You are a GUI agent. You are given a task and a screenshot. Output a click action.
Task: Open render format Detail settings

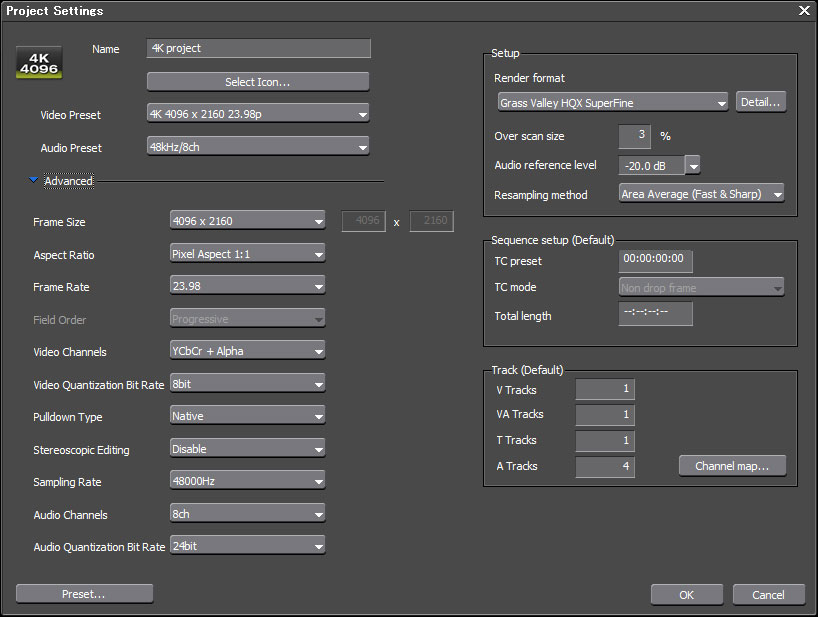click(x=760, y=102)
